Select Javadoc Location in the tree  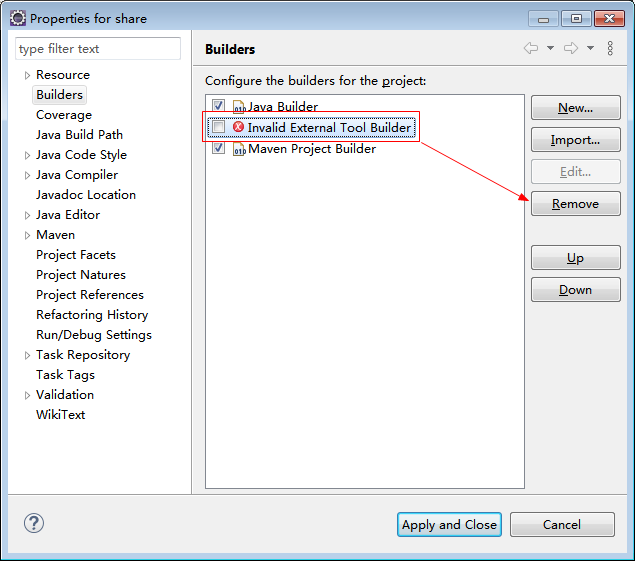pos(85,195)
